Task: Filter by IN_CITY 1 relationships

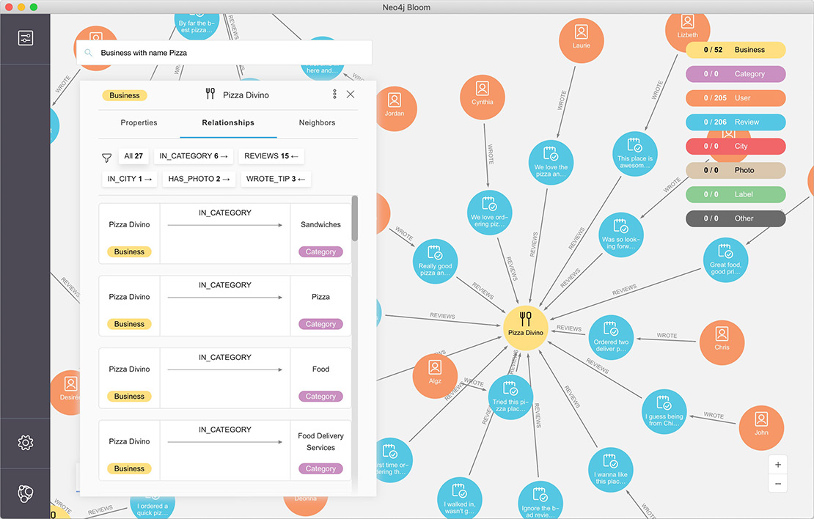Action: coord(129,179)
